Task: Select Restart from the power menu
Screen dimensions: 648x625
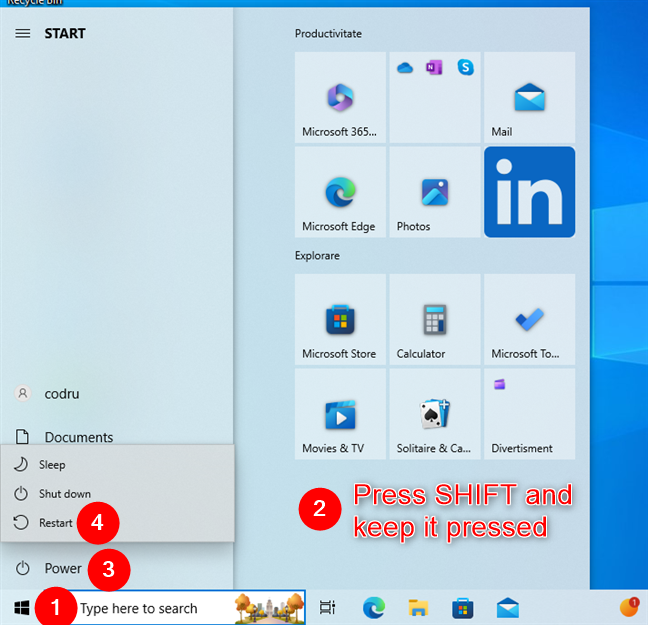Action: coord(118,522)
